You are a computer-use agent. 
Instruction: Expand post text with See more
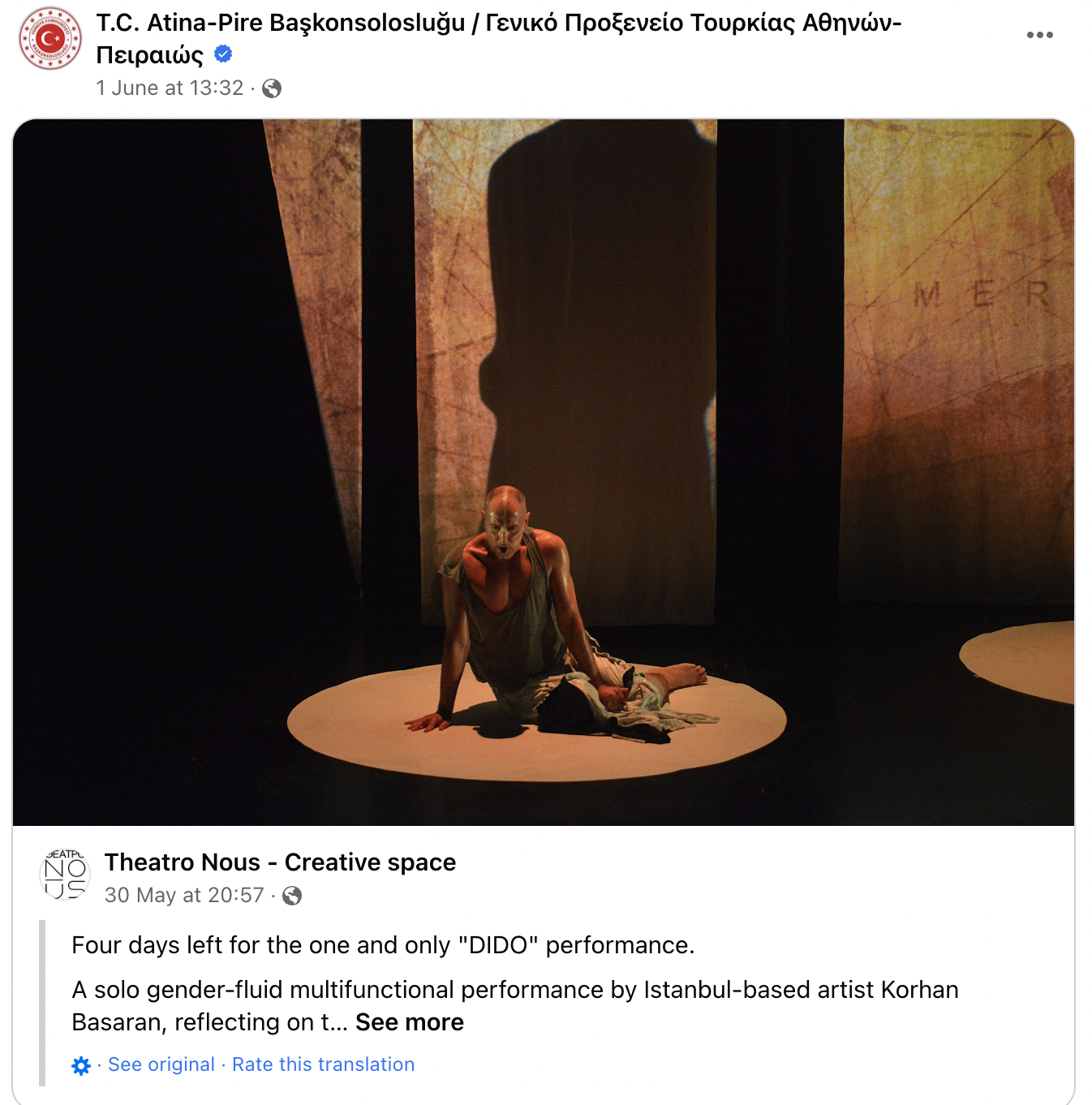[x=409, y=1022]
